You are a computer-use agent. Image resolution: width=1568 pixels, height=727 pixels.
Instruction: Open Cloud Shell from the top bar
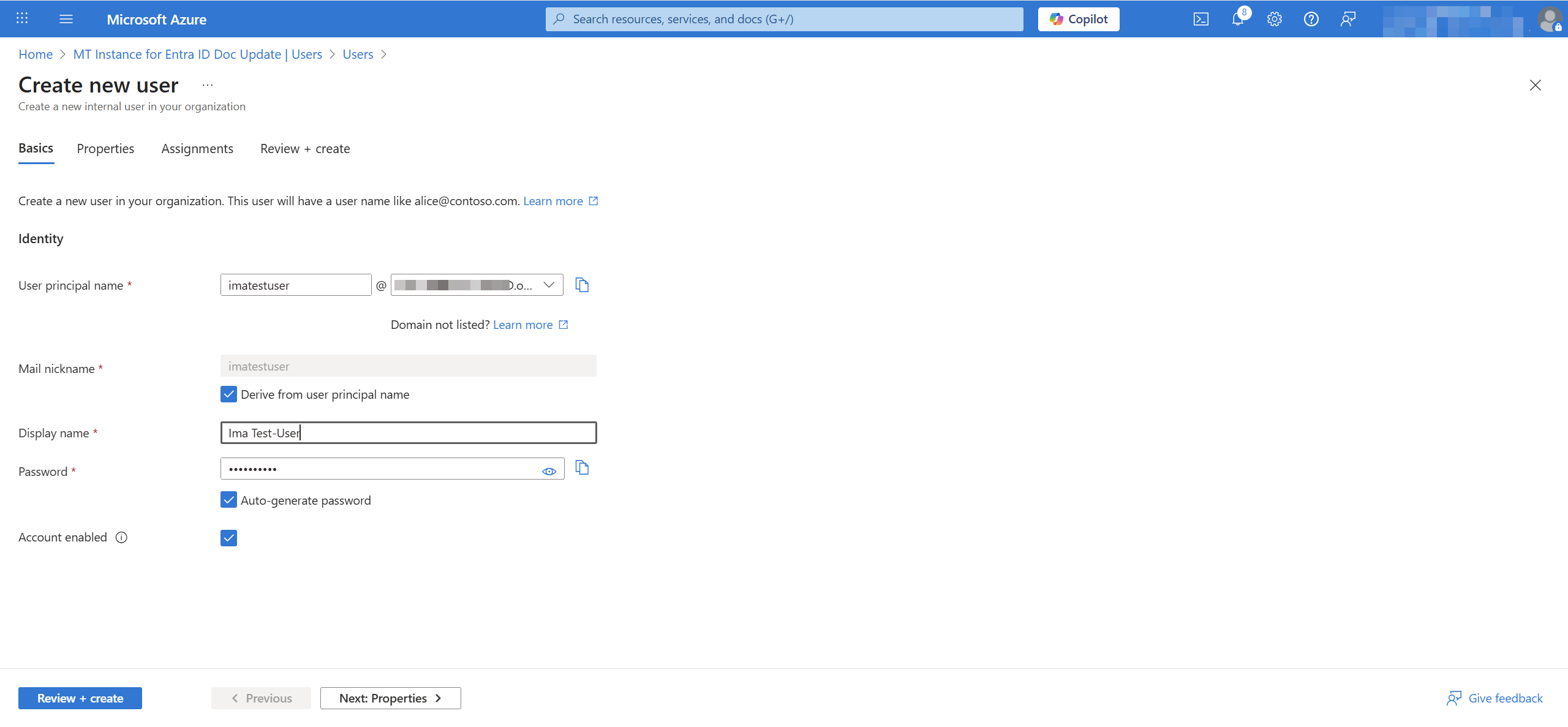point(1201,19)
